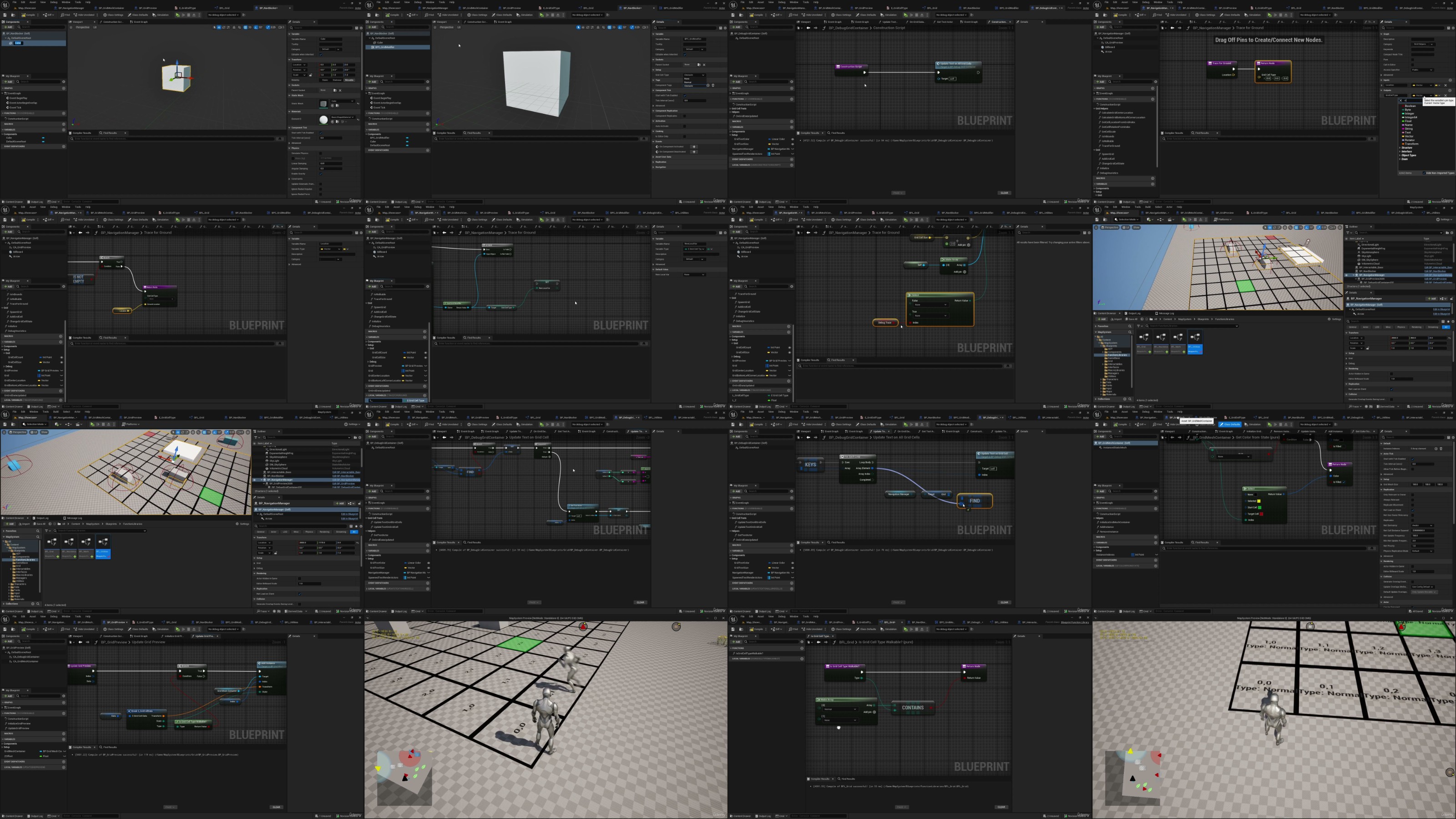Select the 'Is Grid Cell Type...' graph tab
The height and width of the screenshot is (819, 1456).
[821, 637]
